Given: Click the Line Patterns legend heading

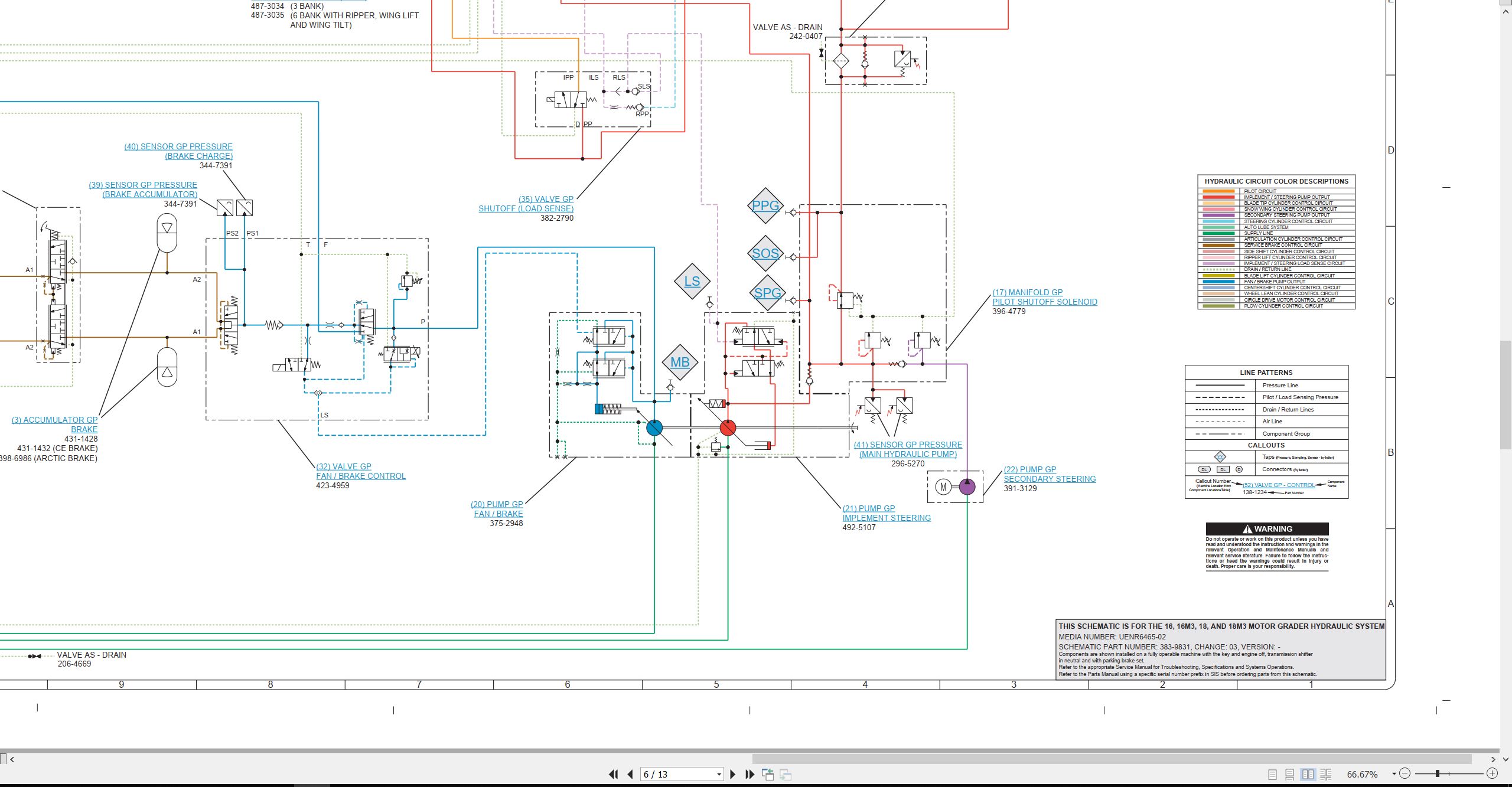Looking at the screenshot, I should [1266, 373].
